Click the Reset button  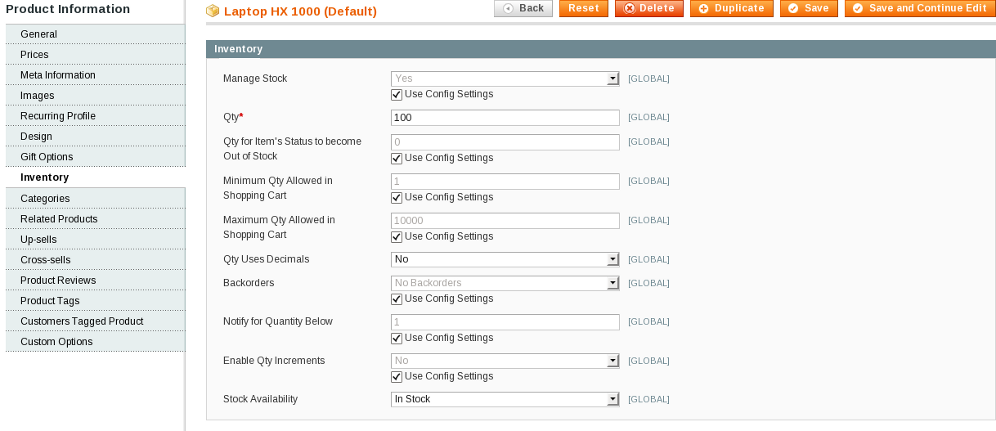point(584,8)
